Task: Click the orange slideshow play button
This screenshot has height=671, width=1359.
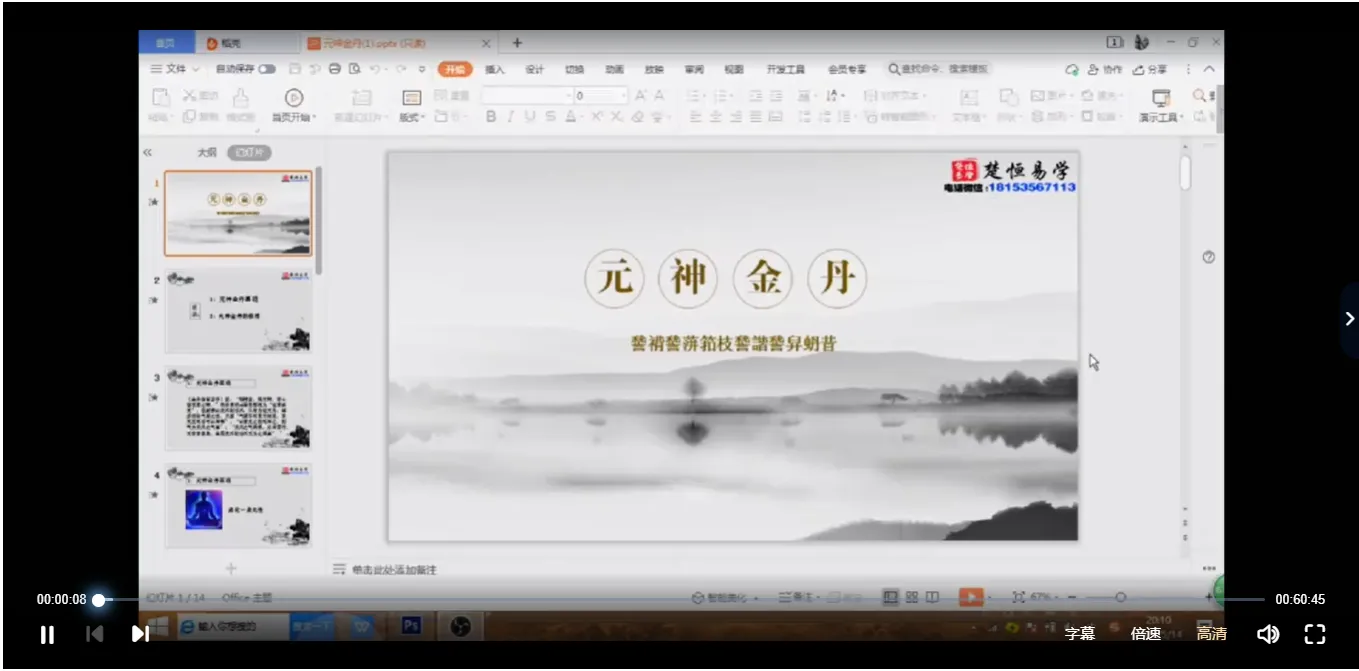Action: coord(970,596)
